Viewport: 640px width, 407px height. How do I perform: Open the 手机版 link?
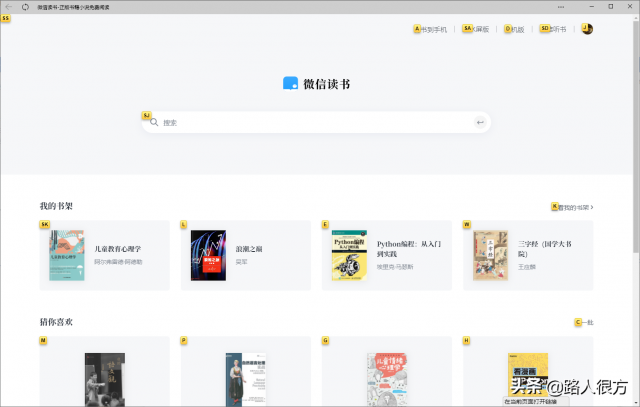click(514, 29)
